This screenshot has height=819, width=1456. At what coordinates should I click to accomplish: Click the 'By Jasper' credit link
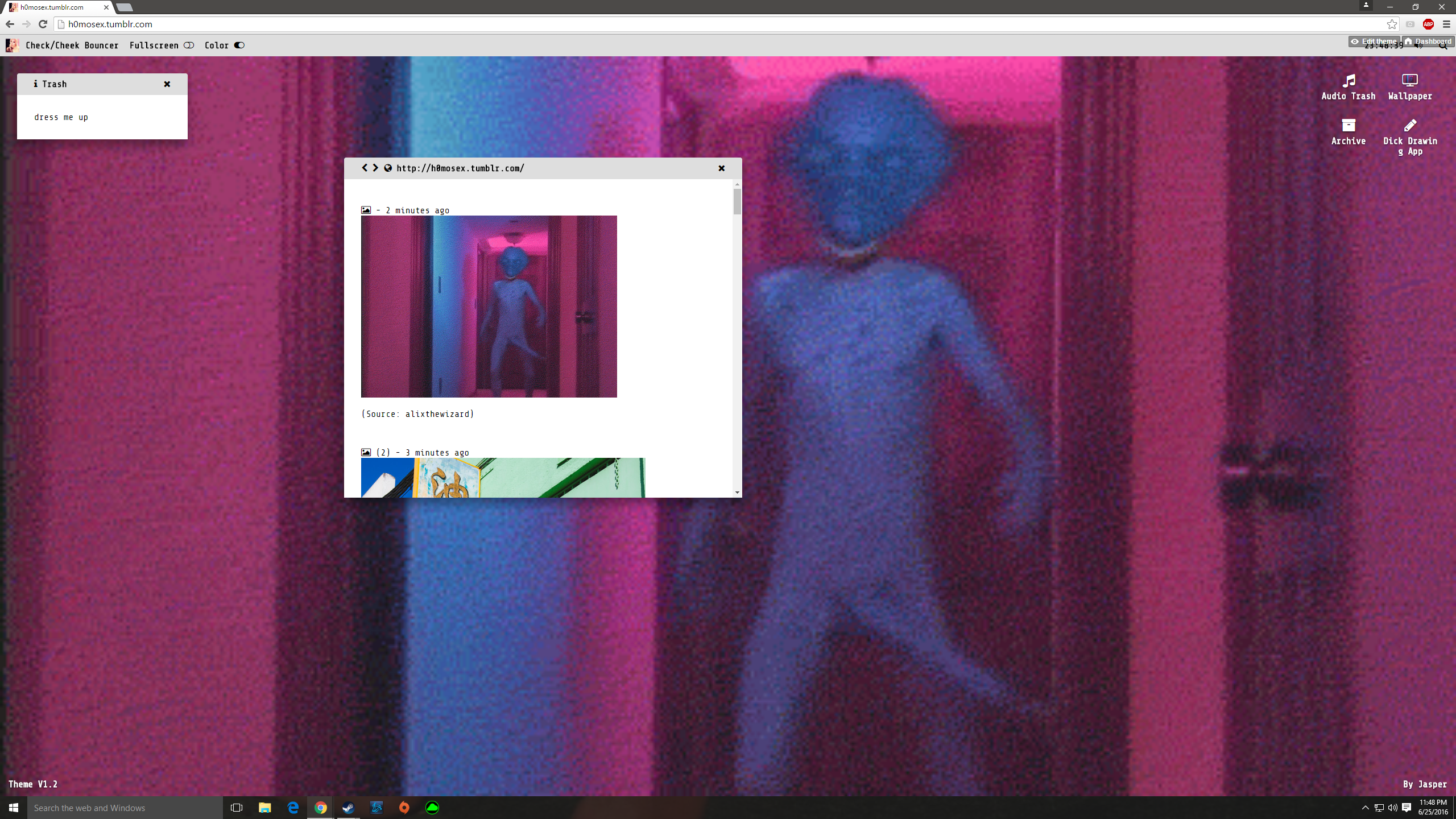1425,784
